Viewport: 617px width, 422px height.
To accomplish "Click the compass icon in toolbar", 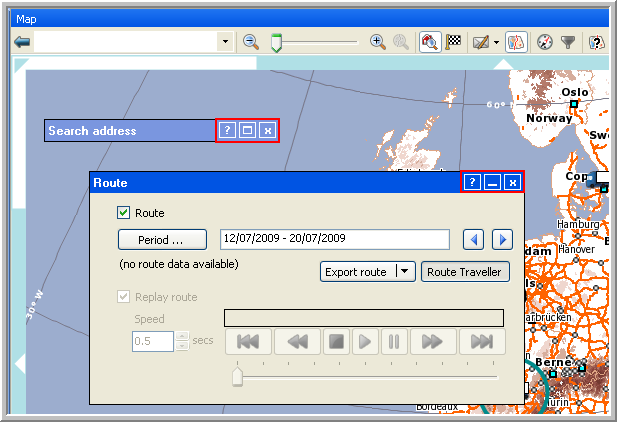I will click(545, 42).
